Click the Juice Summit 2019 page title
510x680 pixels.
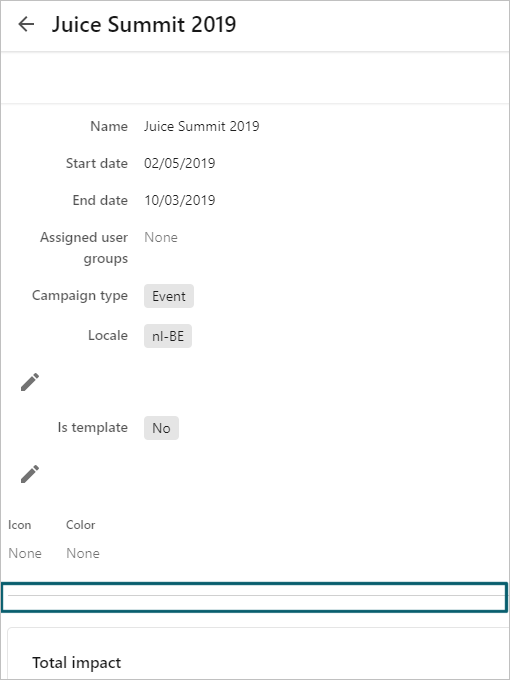144,24
